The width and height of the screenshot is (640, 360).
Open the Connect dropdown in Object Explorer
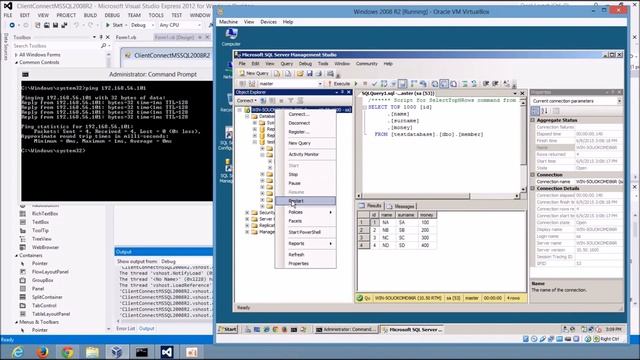247,100
